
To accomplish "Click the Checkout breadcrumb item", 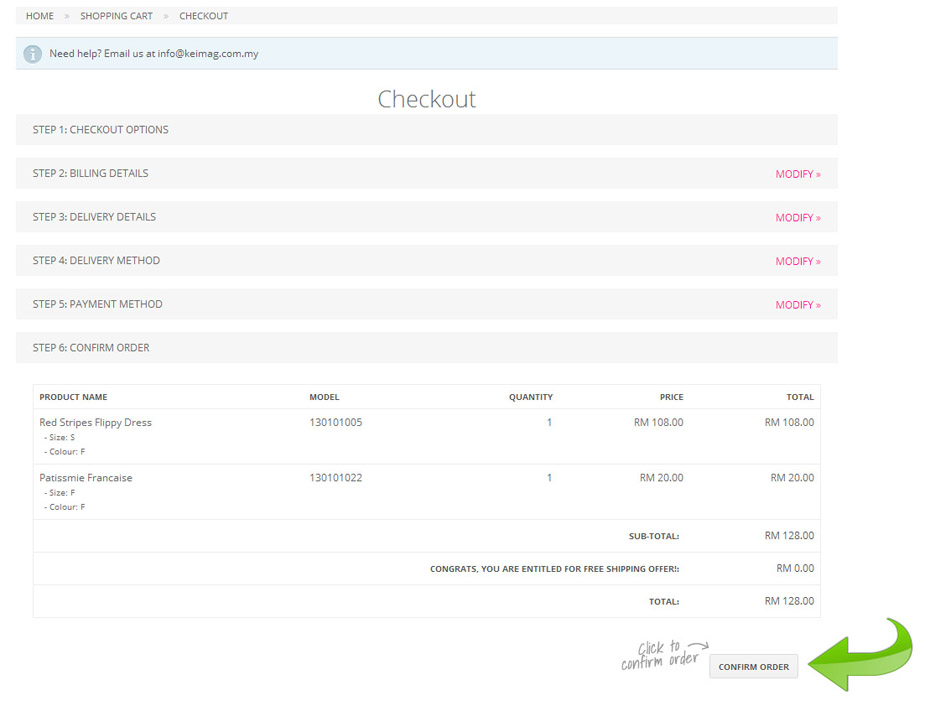I will pos(204,16).
